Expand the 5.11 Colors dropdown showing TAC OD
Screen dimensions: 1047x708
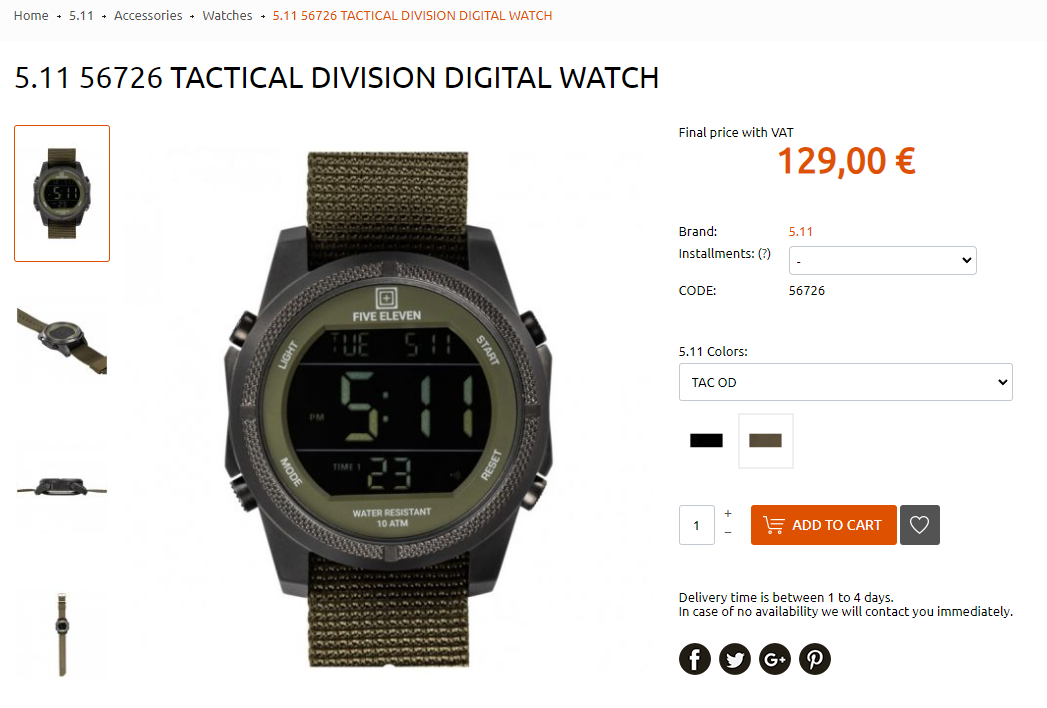(x=845, y=382)
